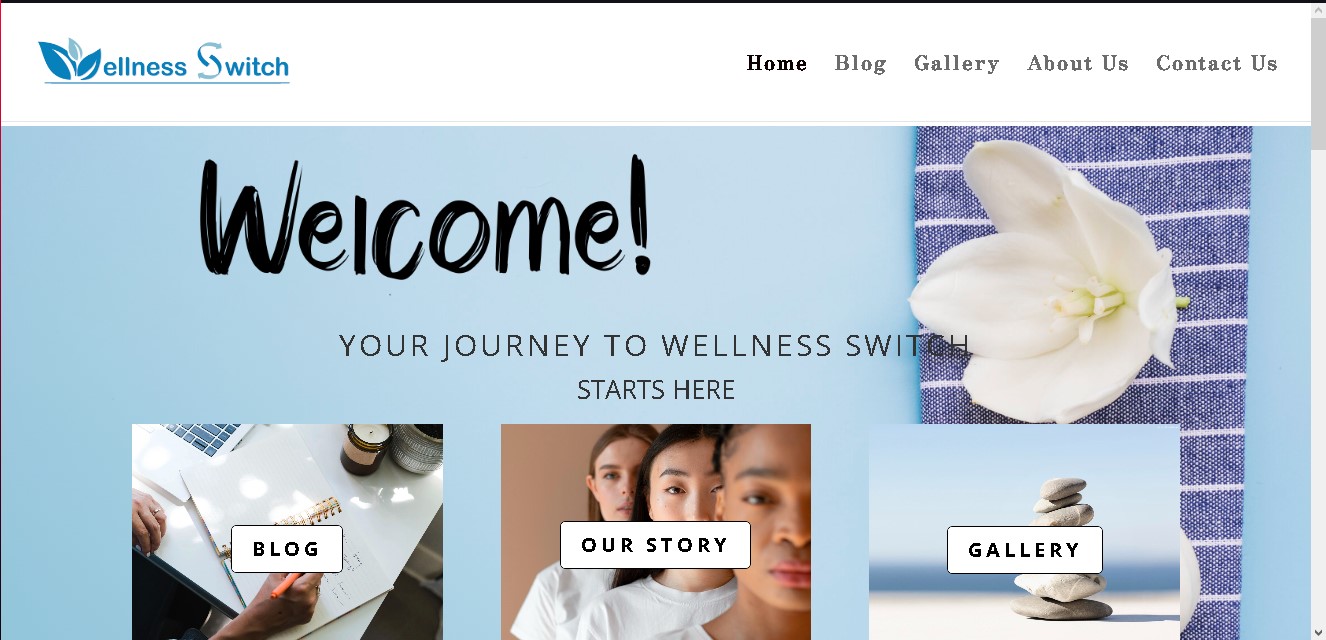The width and height of the screenshot is (1326, 640).
Task: Click the OUR STORY button
Action: (x=655, y=545)
